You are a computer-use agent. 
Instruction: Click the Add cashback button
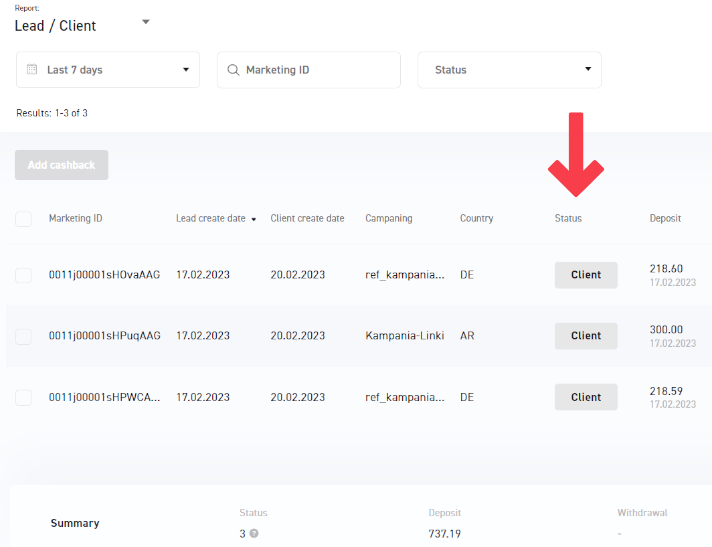coord(61,165)
